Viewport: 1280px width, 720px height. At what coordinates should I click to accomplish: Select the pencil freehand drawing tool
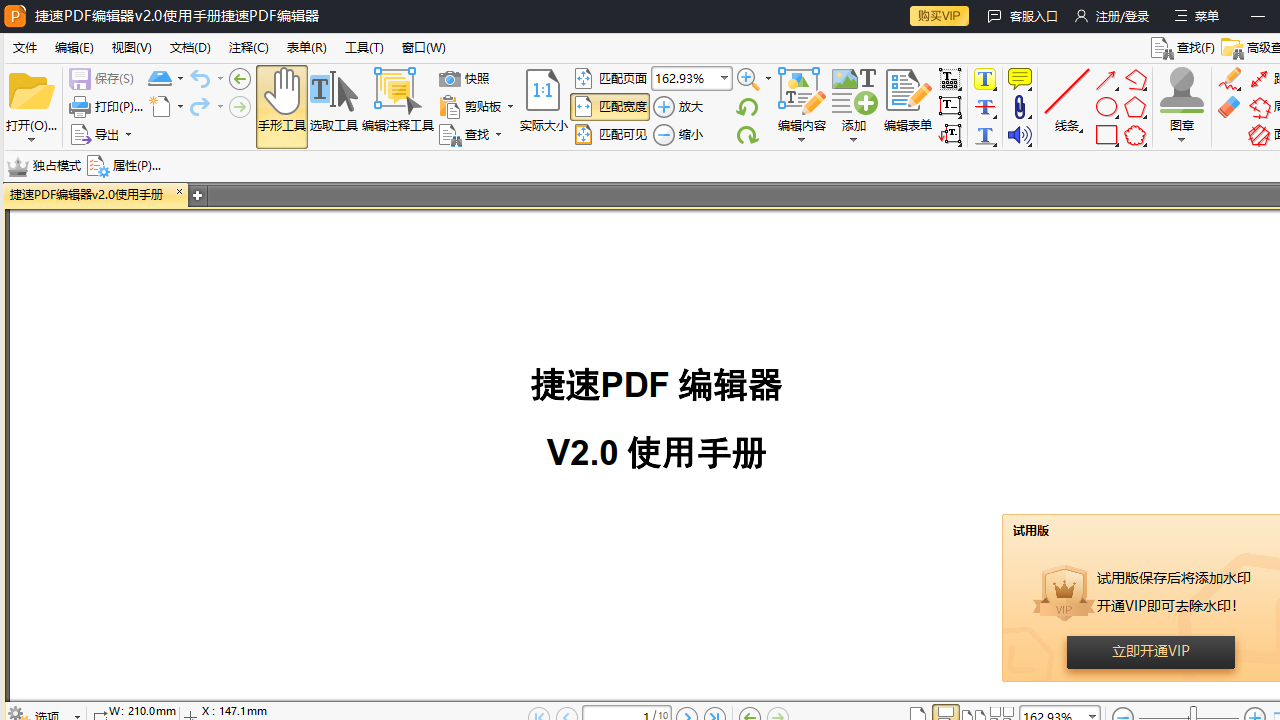pyautogui.click(x=1229, y=78)
